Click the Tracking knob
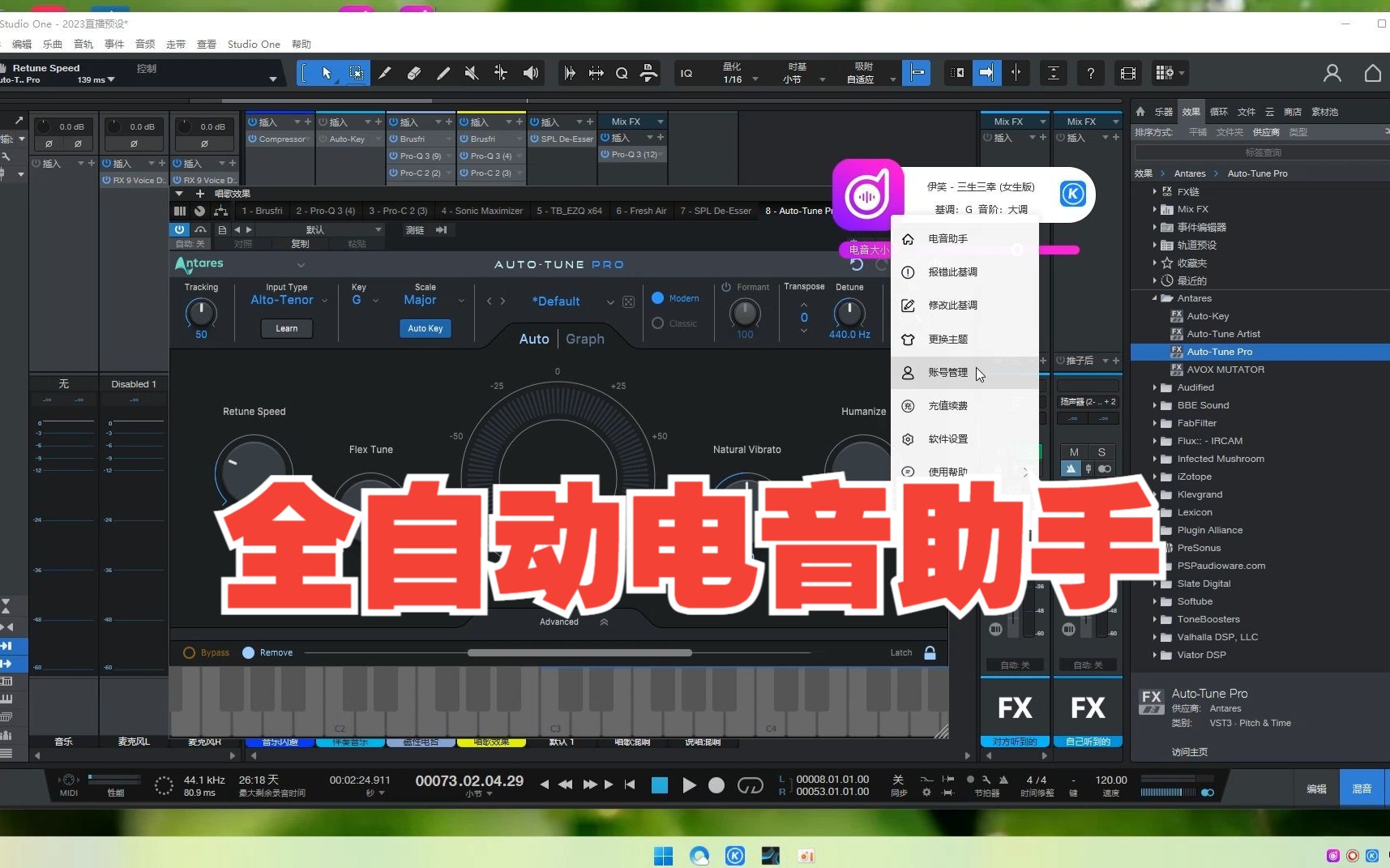Screen dimensions: 1390x868 point(201,312)
